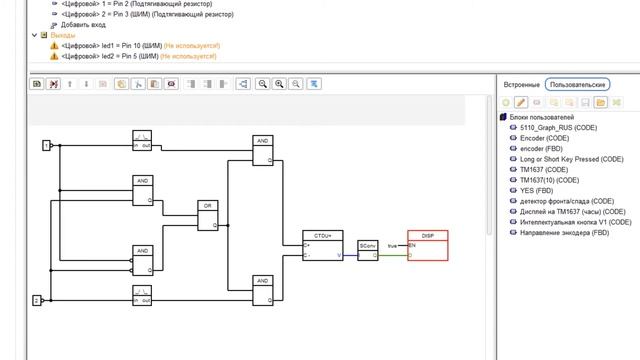Viewport: 640px width, 360px height.
Task: Click warning icon beside led2 output
Action: pos(54,56)
